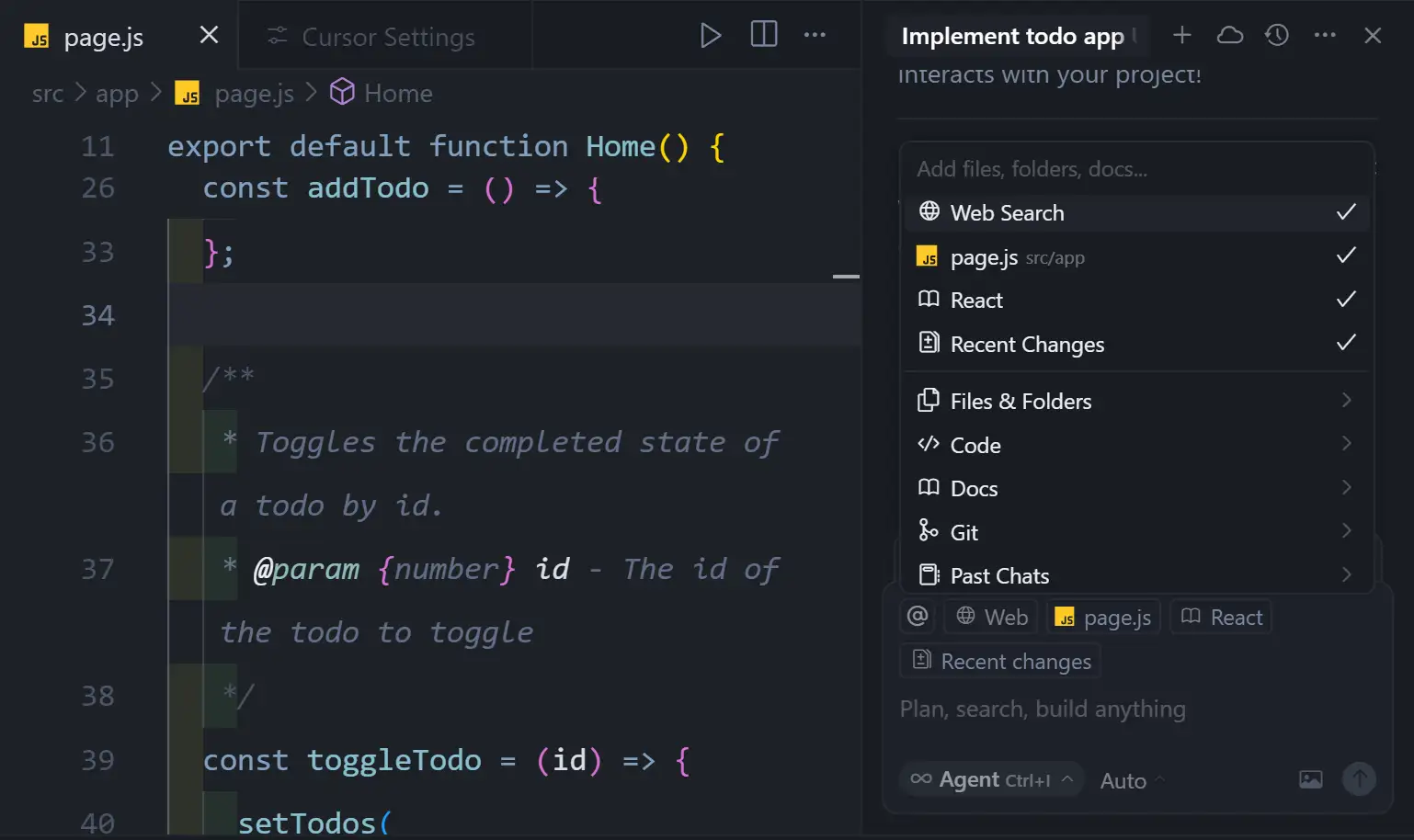Click the Home breadcrumb in the editor
The width and height of the screenshot is (1414, 840).
(x=397, y=93)
